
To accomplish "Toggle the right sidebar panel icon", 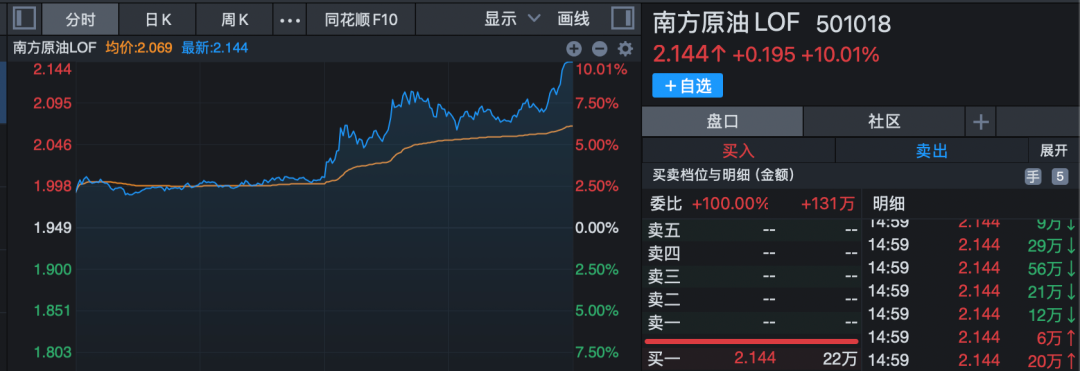I will coord(623,18).
